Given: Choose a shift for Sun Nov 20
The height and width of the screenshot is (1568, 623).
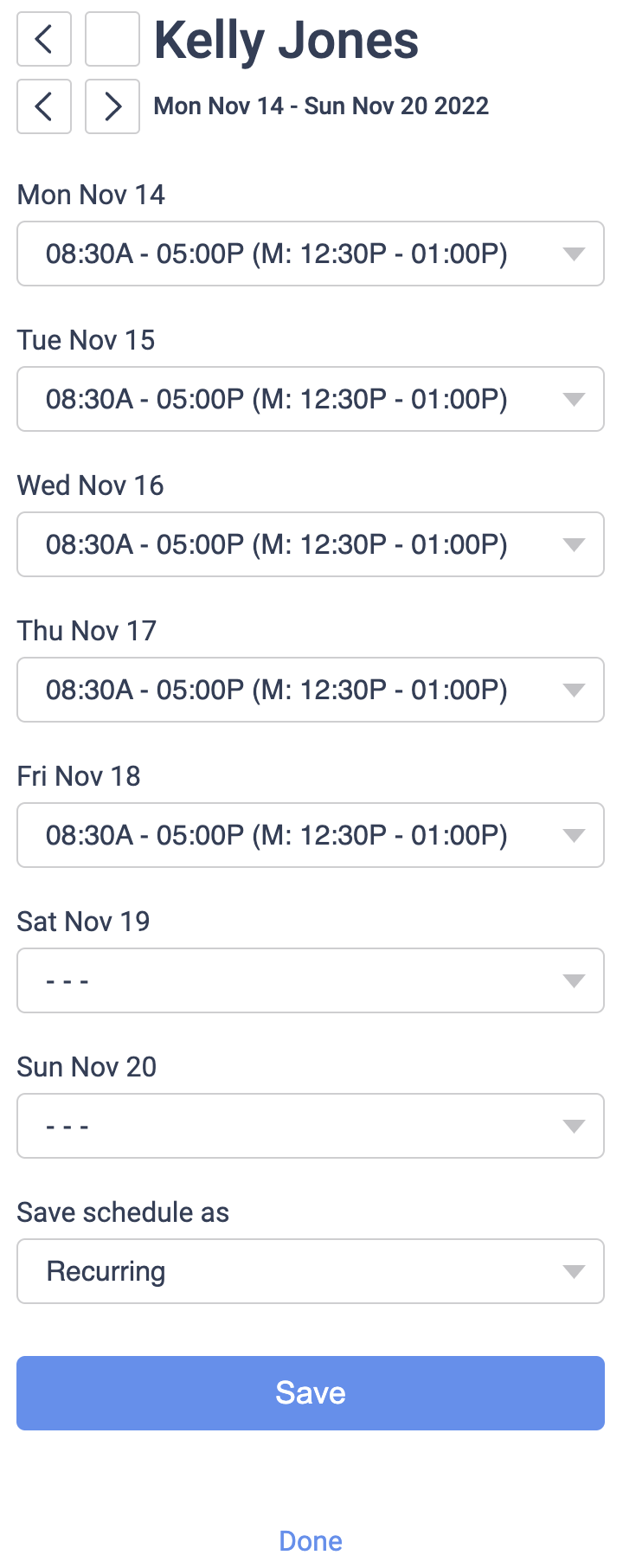Looking at the screenshot, I should [x=310, y=1126].
